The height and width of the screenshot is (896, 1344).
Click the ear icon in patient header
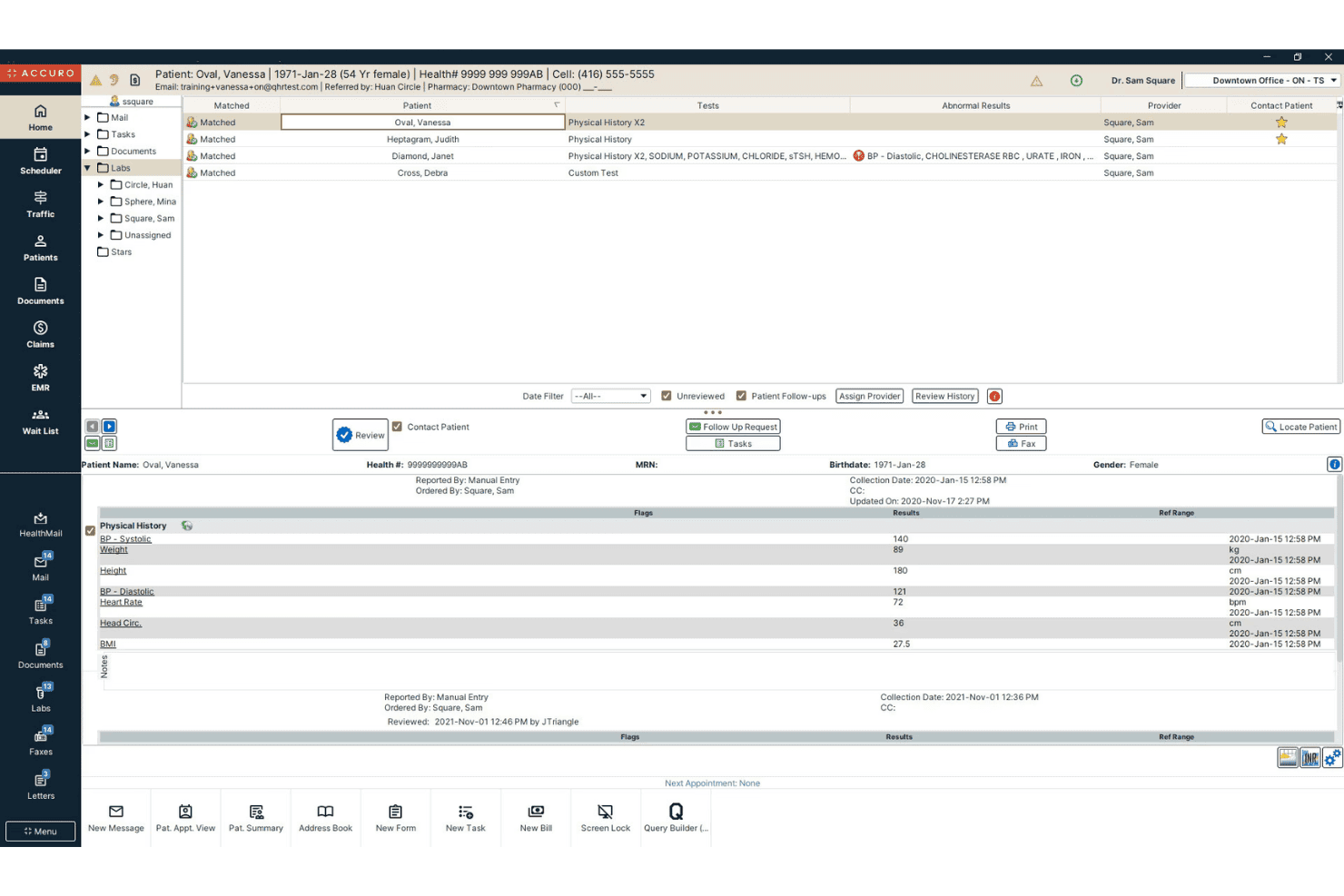[x=114, y=80]
